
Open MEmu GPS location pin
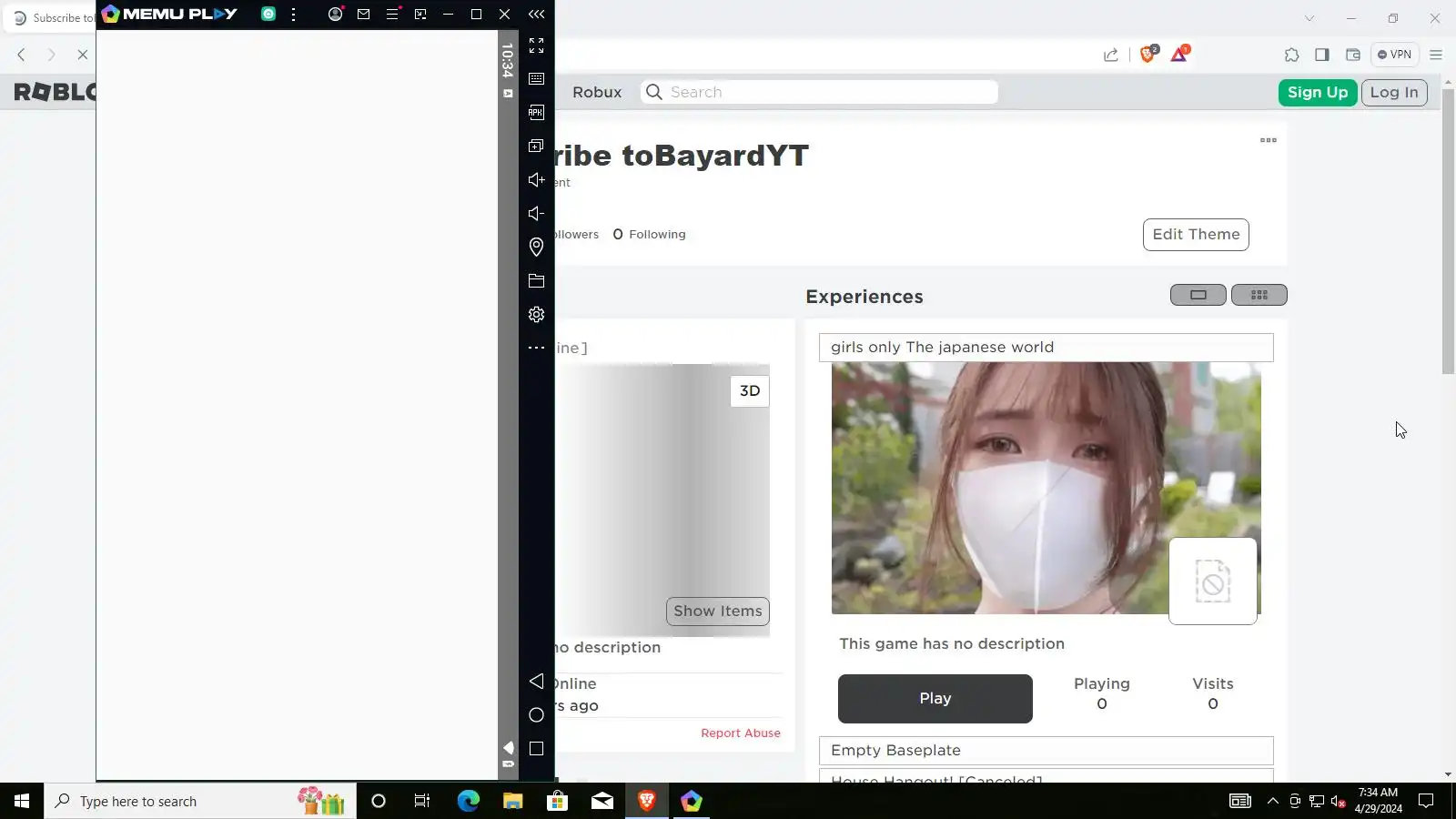coord(536,248)
